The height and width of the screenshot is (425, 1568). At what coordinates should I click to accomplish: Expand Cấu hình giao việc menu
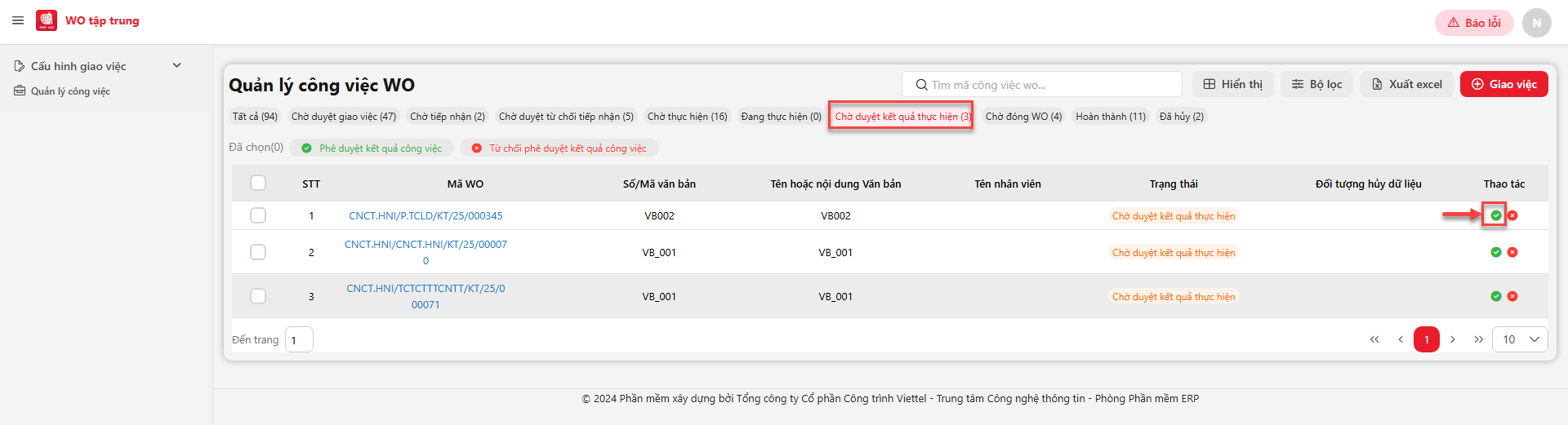click(x=98, y=66)
